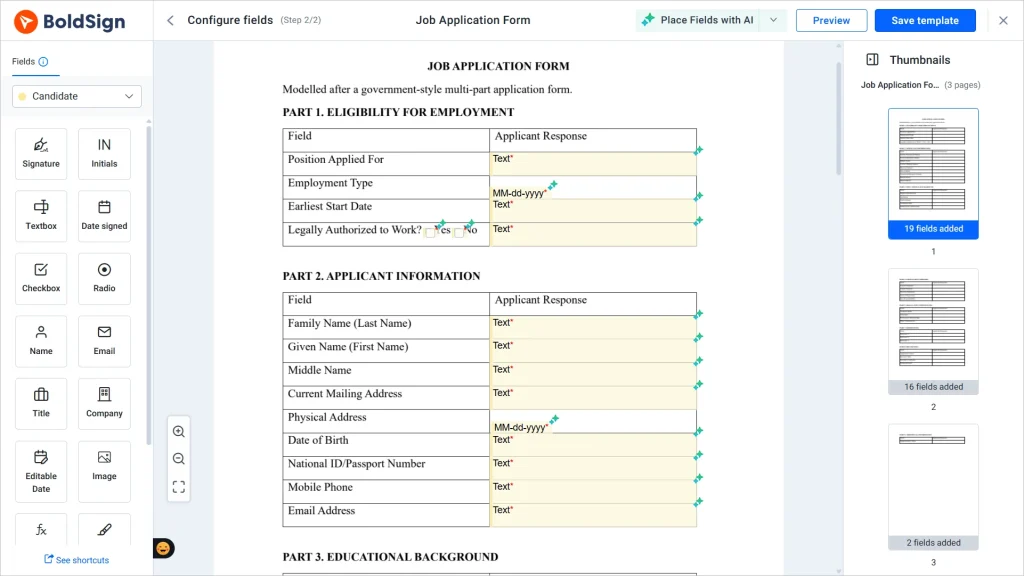Image resolution: width=1024 pixels, height=576 pixels.
Task: Click Place Fields with AI
Action: [699, 20]
